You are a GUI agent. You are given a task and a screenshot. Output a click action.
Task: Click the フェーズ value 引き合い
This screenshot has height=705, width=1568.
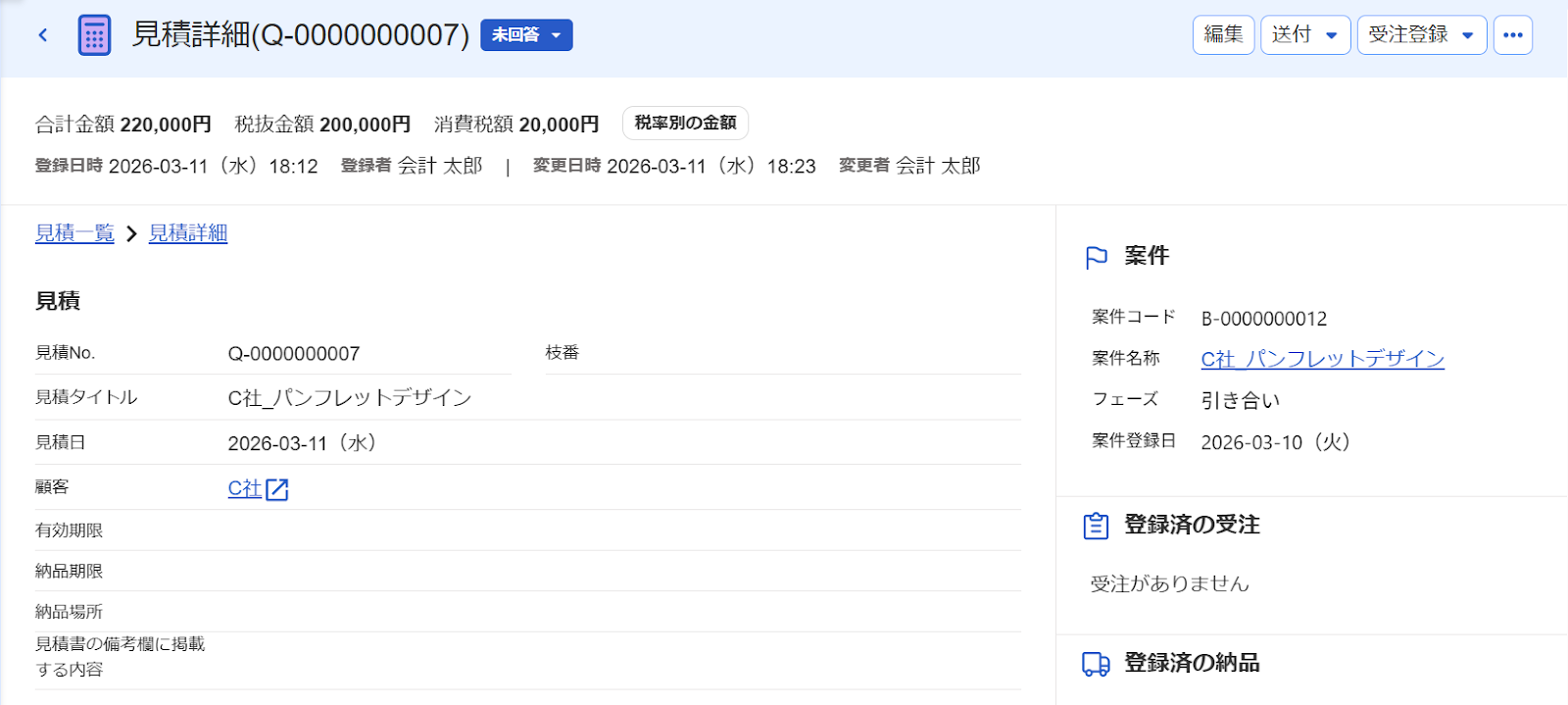[1241, 401]
